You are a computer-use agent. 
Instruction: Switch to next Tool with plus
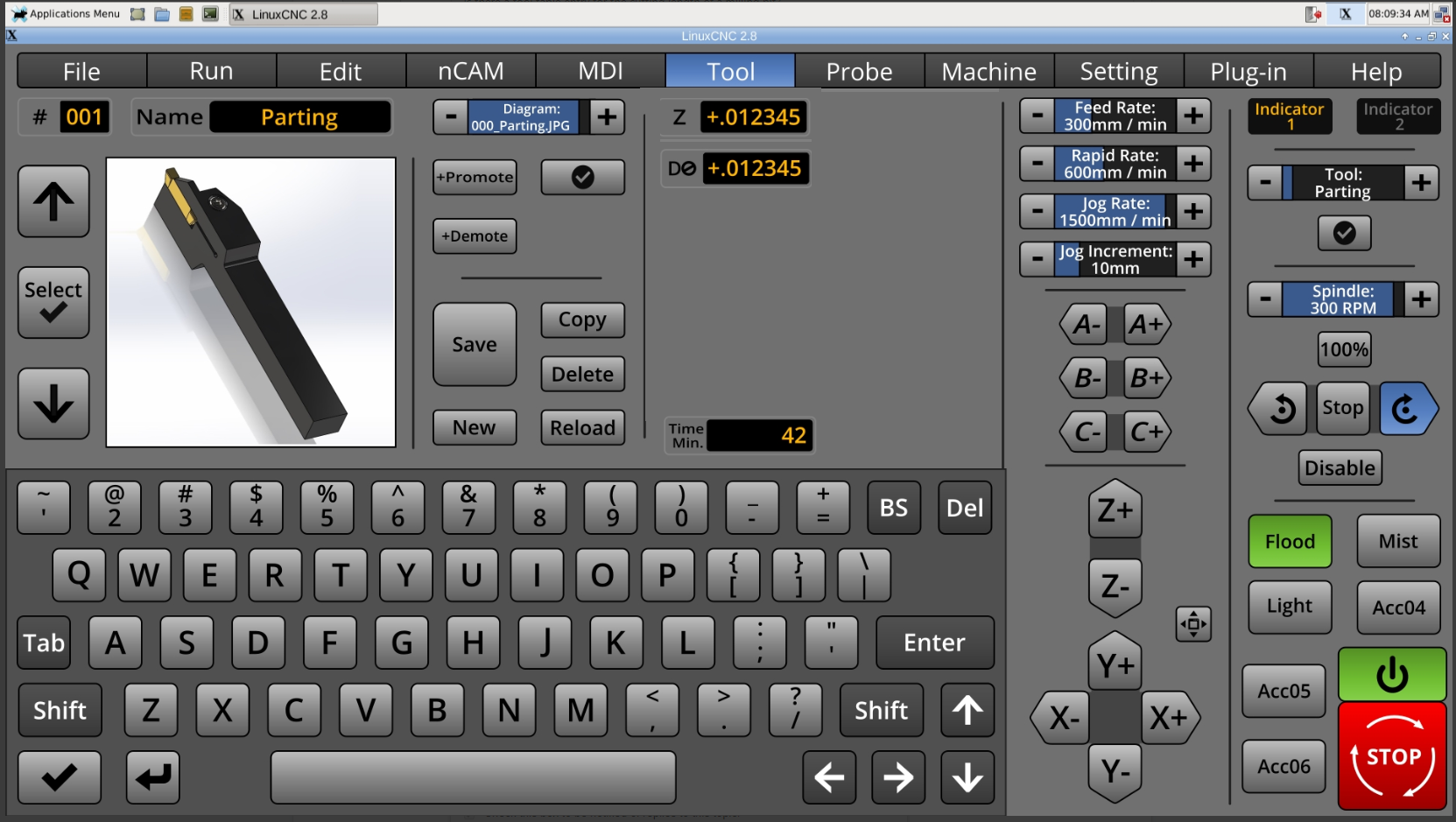point(1422,183)
